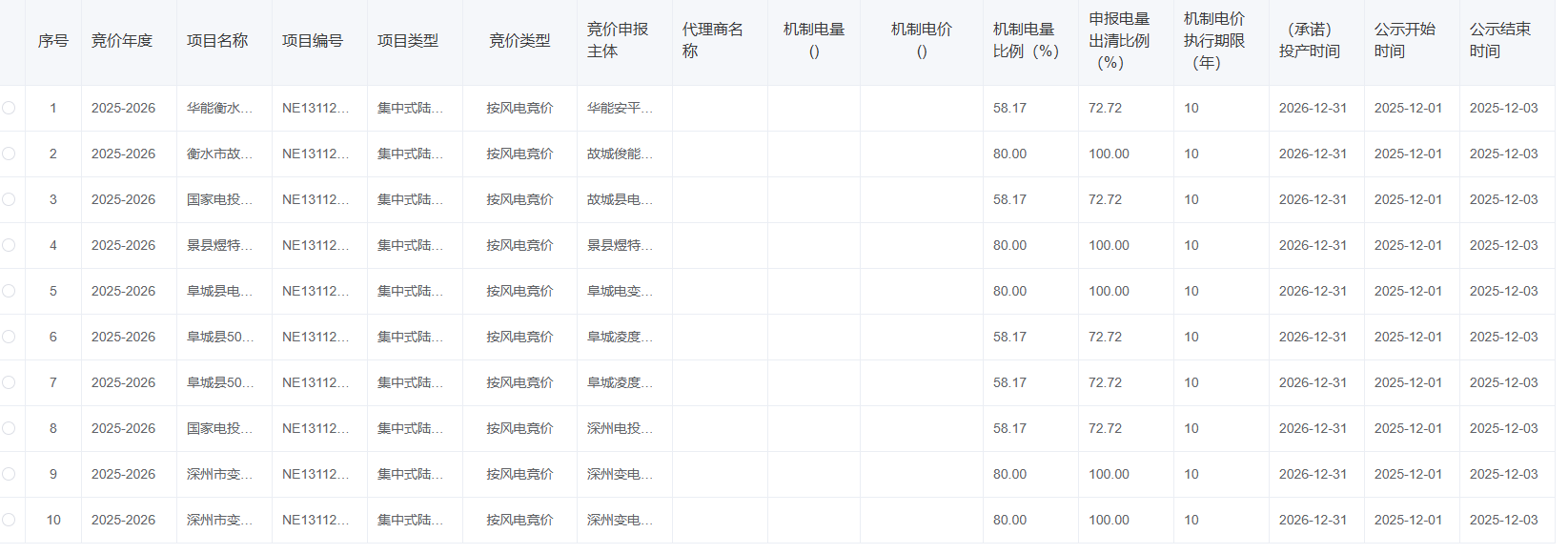Click 集中式陆… project type in row 6
This screenshot has width=1568, height=554.
coord(410,337)
